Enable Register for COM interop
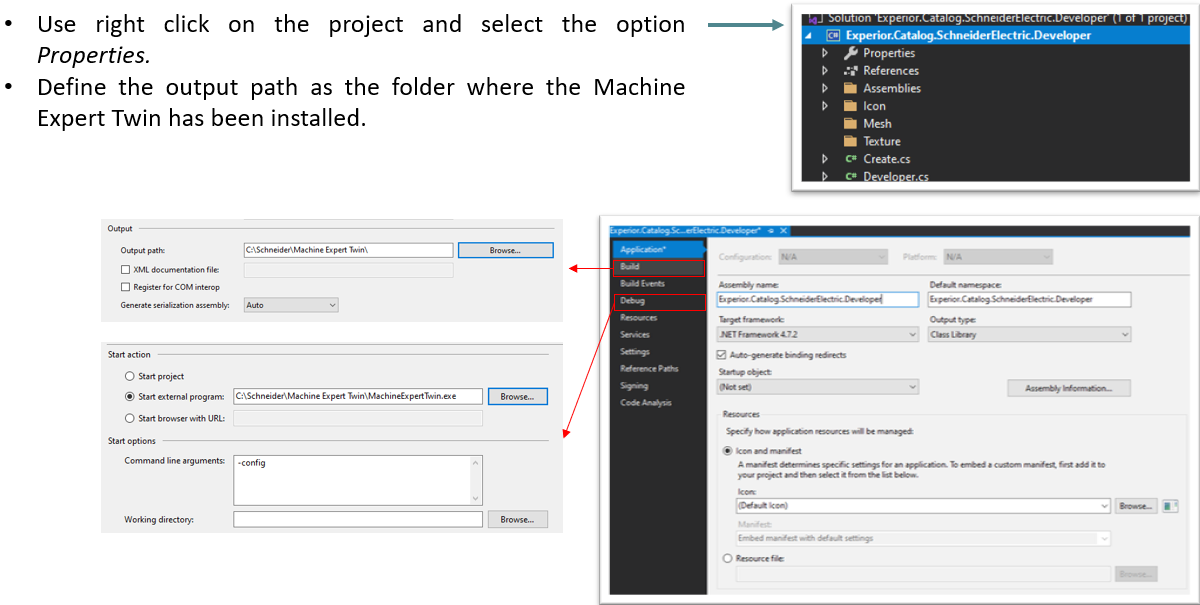Image resolution: width=1200 pixels, height=605 pixels. [x=125, y=287]
